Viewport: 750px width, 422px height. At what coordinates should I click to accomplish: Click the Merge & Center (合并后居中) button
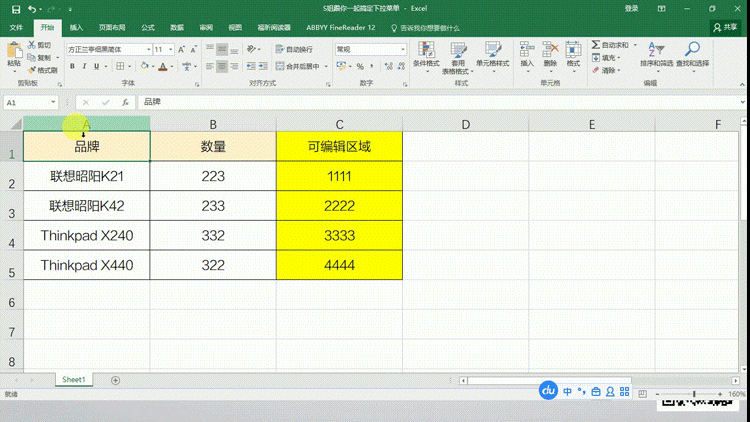298,67
